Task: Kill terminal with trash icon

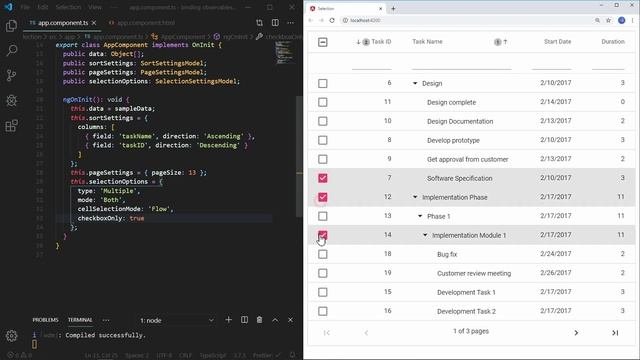Action: pos(260,320)
